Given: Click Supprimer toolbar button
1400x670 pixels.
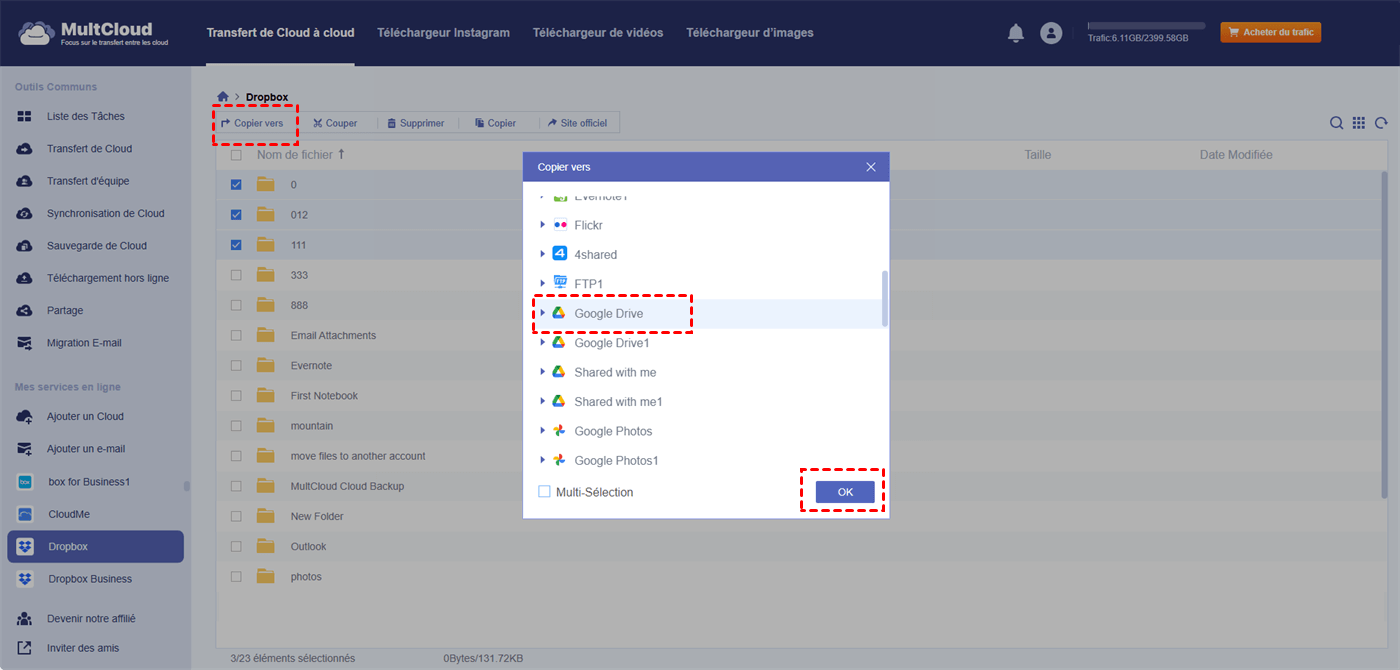Looking at the screenshot, I should [416, 123].
